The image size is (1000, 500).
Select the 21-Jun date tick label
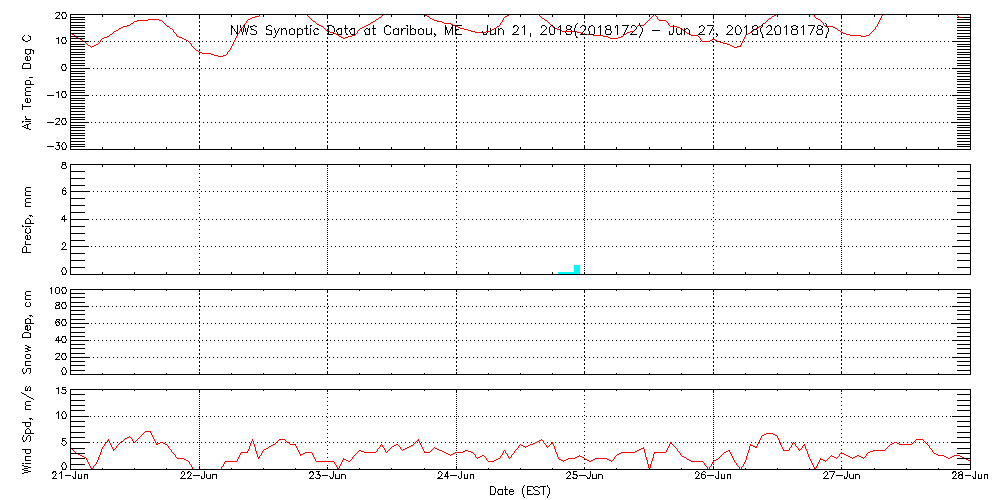[71, 478]
